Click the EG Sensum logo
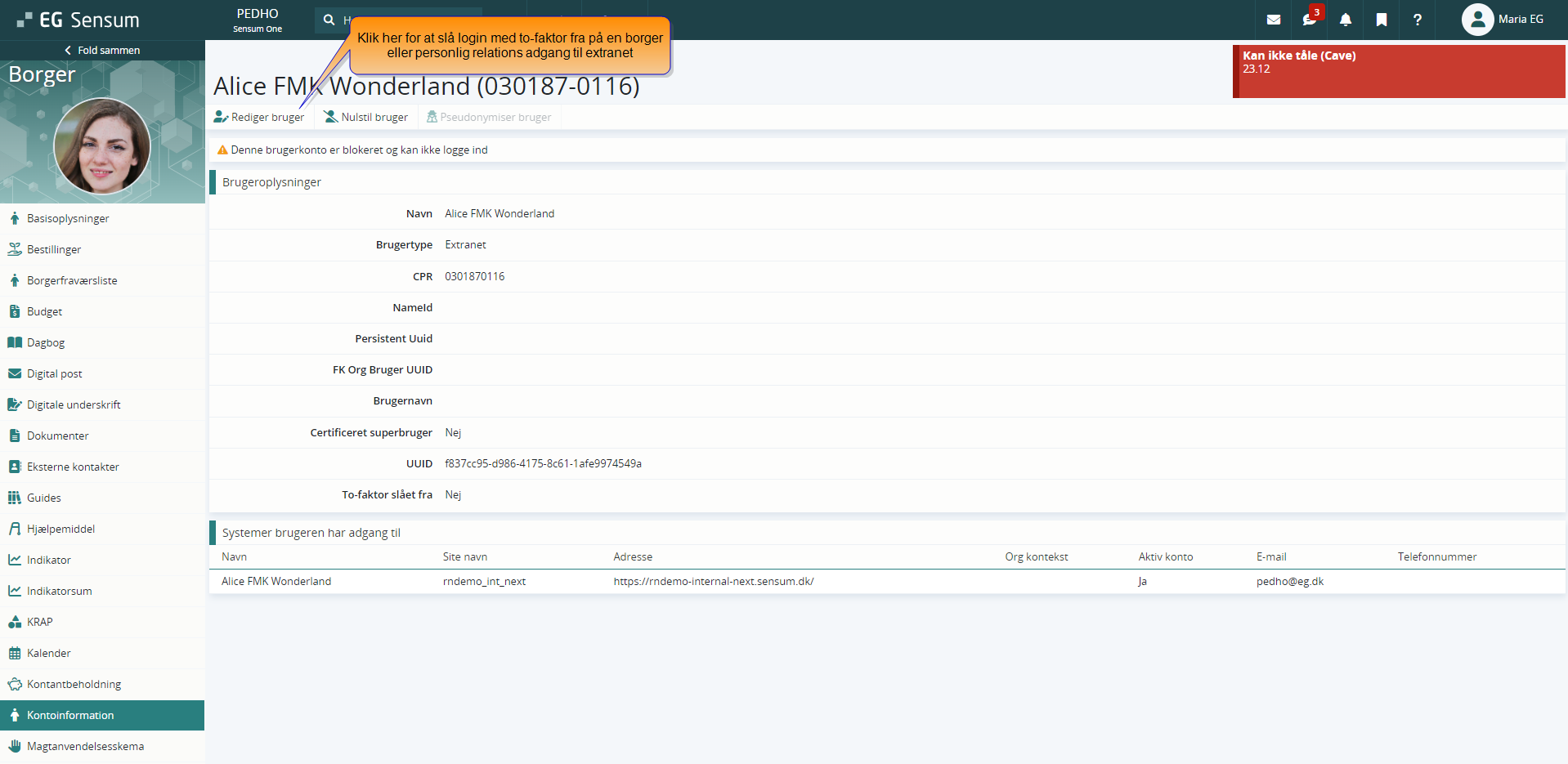The width and height of the screenshot is (1568, 764). click(78, 20)
